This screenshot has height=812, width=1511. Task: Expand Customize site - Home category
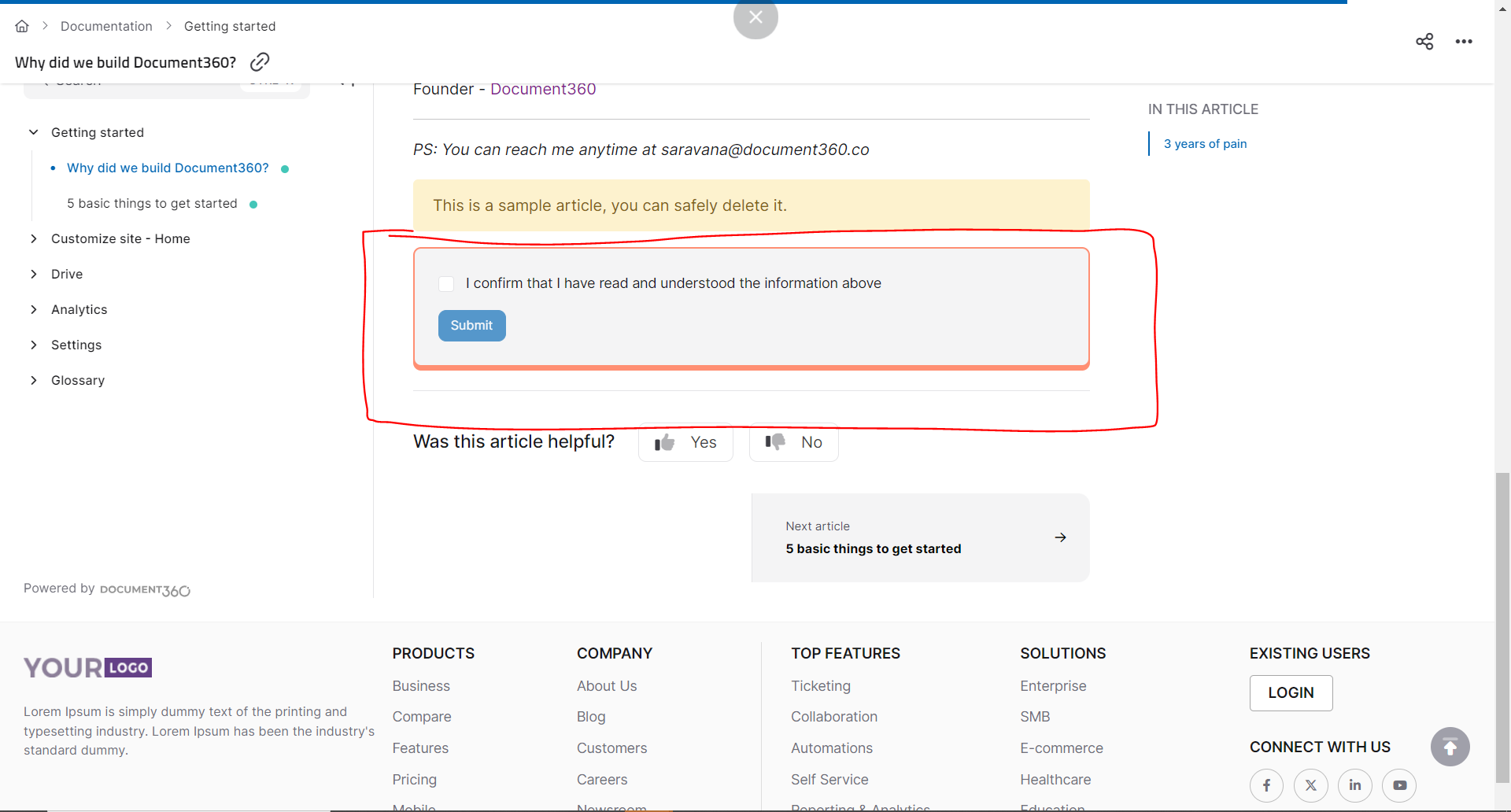click(33, 238)
